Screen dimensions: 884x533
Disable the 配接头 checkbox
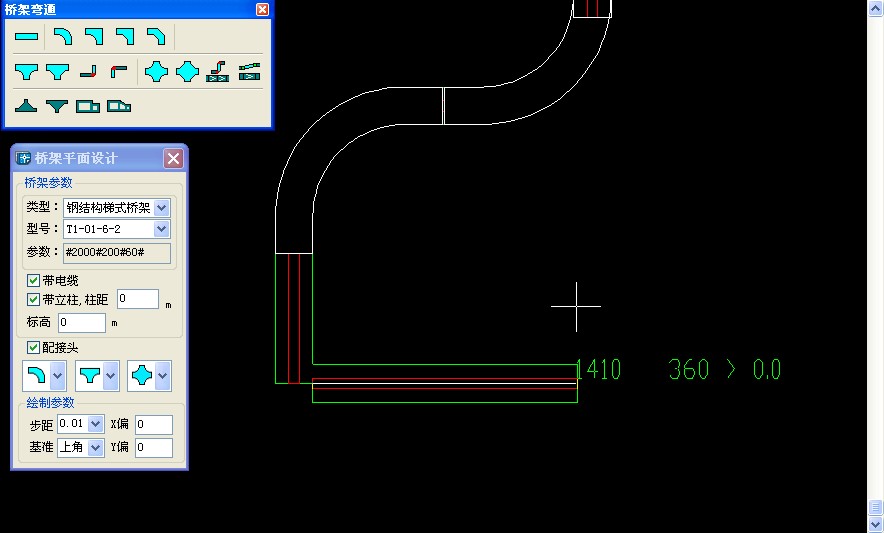[x=34, y=347]
